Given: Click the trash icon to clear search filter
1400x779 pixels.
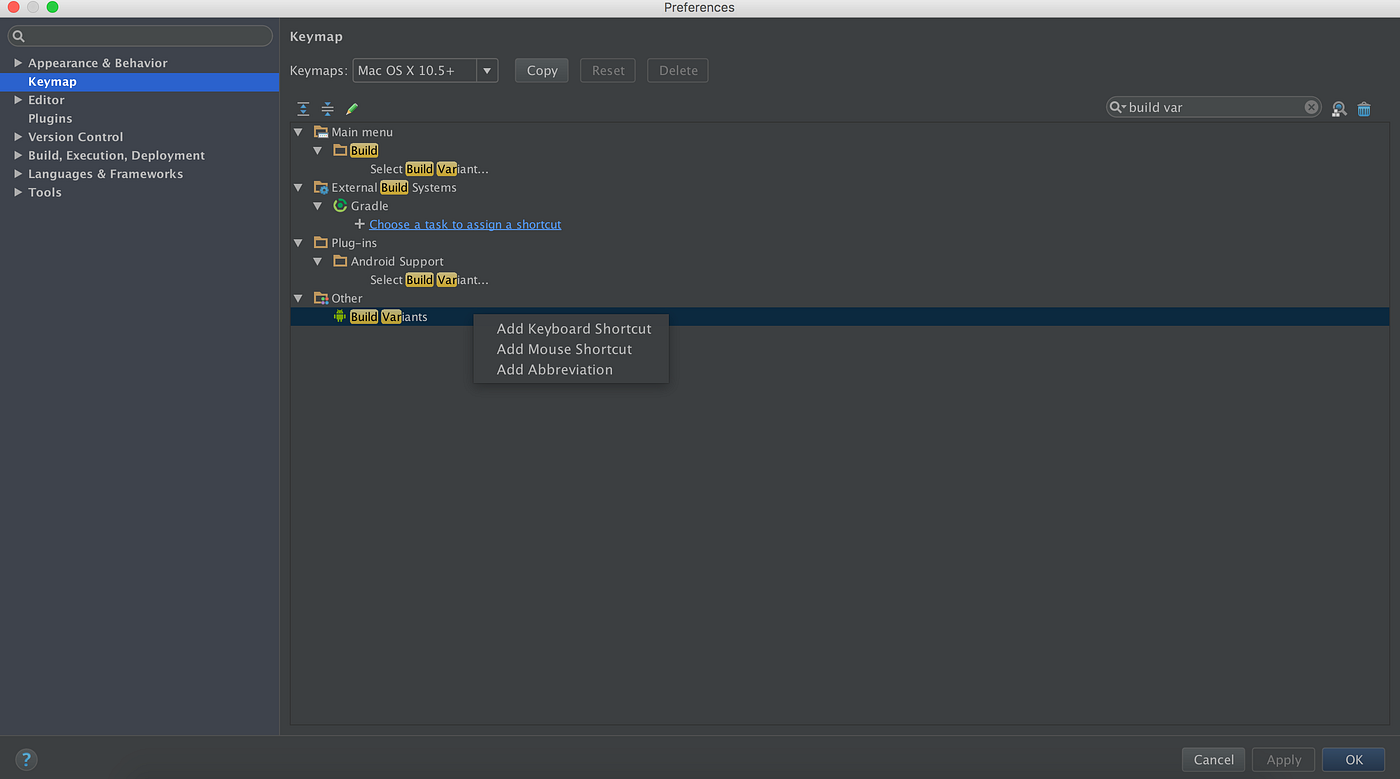Looking at the screenshot, I should coord(1363,108).
